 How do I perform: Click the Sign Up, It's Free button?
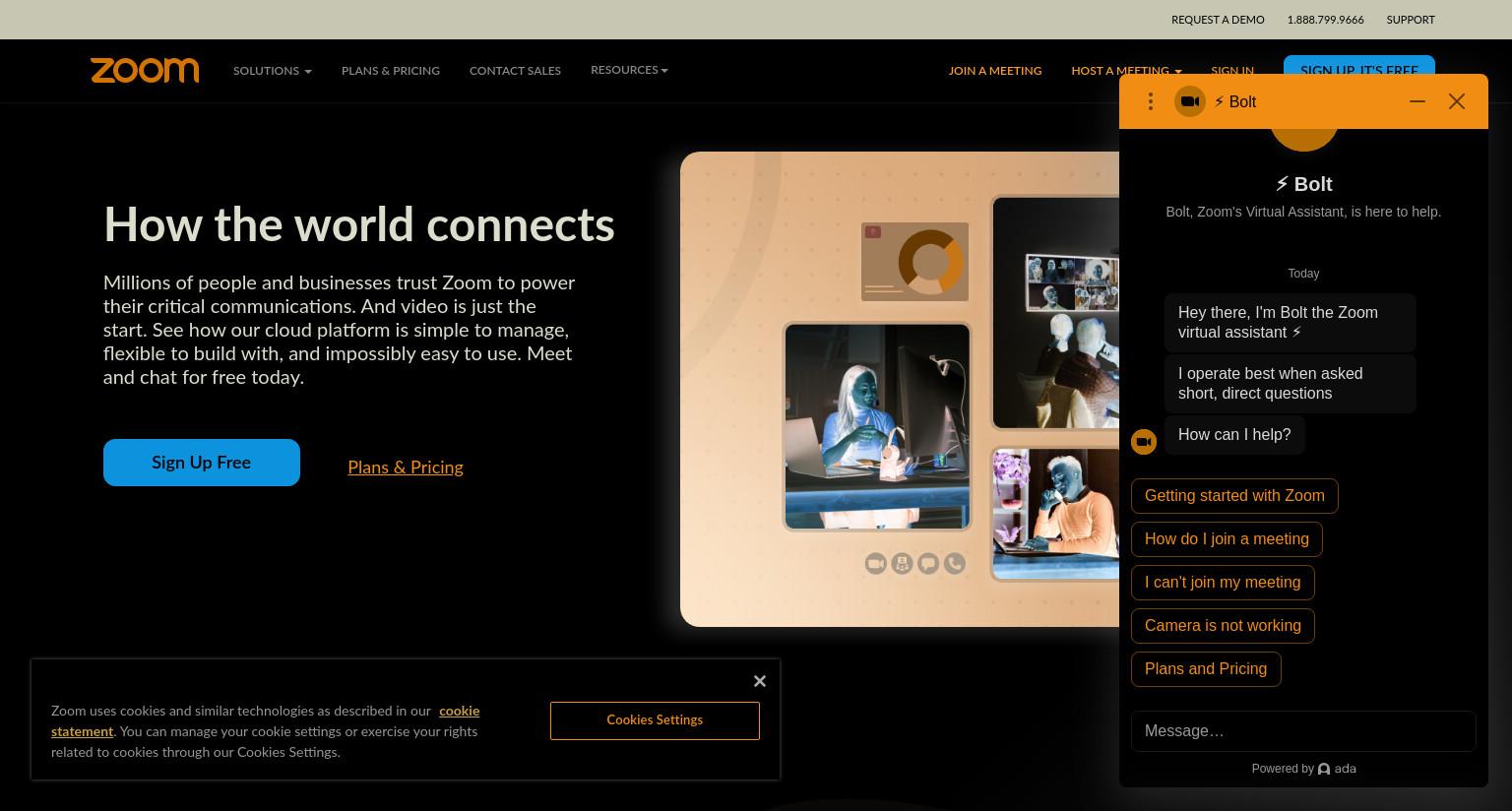click(x=1359, y=65)
